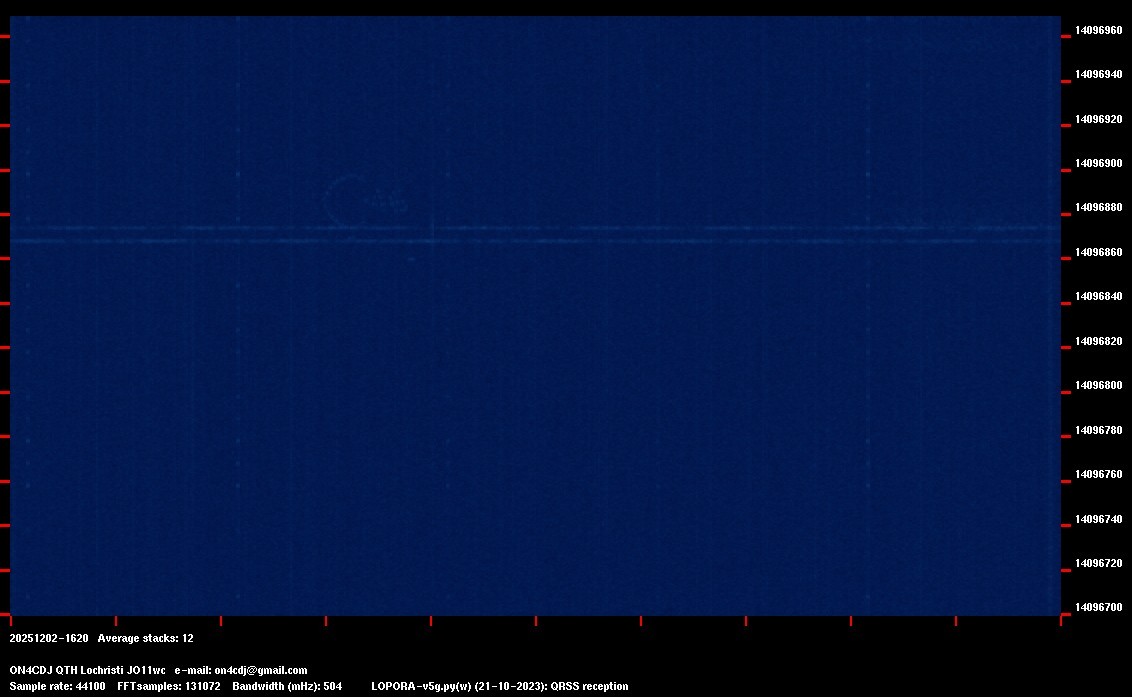Click the 14096840 frequency label

[x=1098, y=296]
